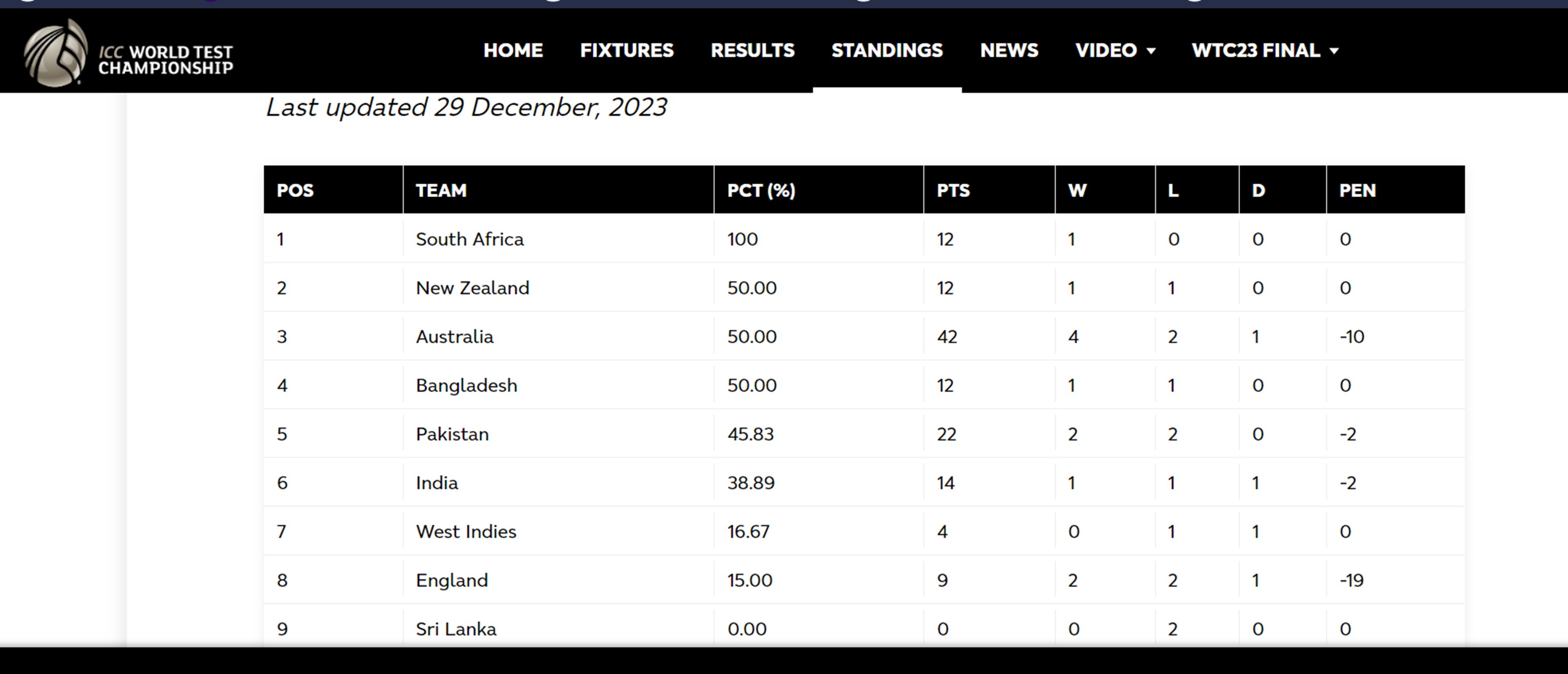
Task: Click the ICC World Test Championship logo
Action: 129,53
